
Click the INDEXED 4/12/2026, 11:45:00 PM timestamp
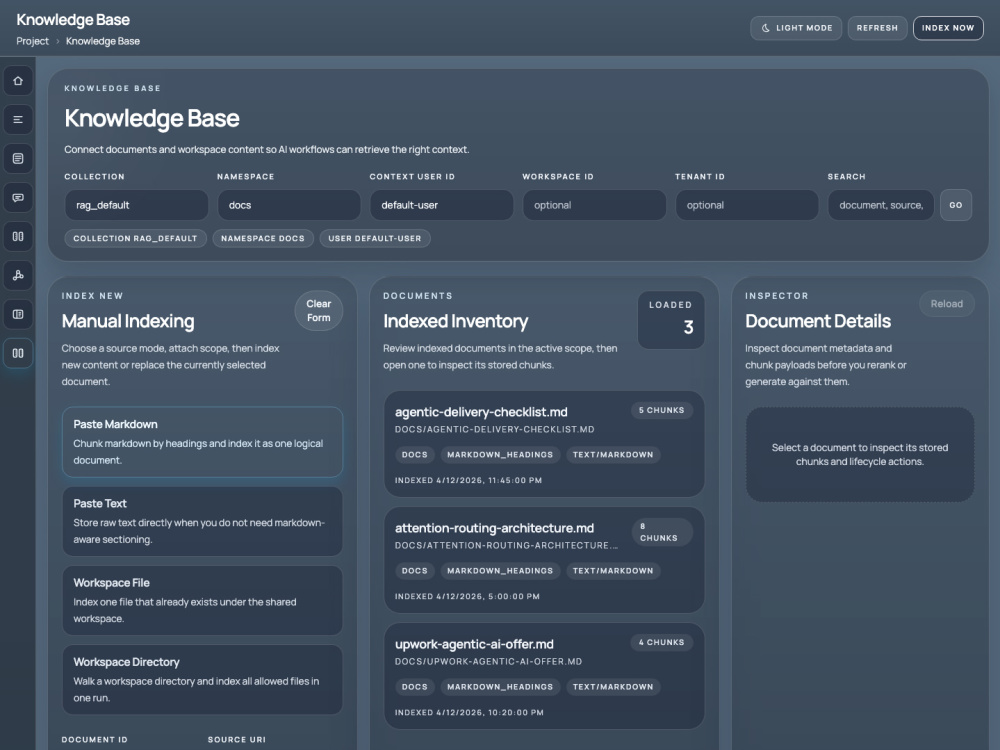pos(468,480)
